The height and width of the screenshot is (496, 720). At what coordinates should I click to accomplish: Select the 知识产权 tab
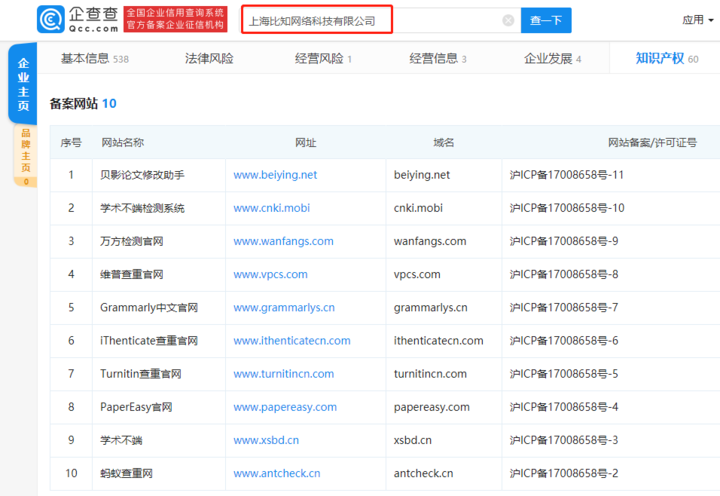(x=667, y=58)
